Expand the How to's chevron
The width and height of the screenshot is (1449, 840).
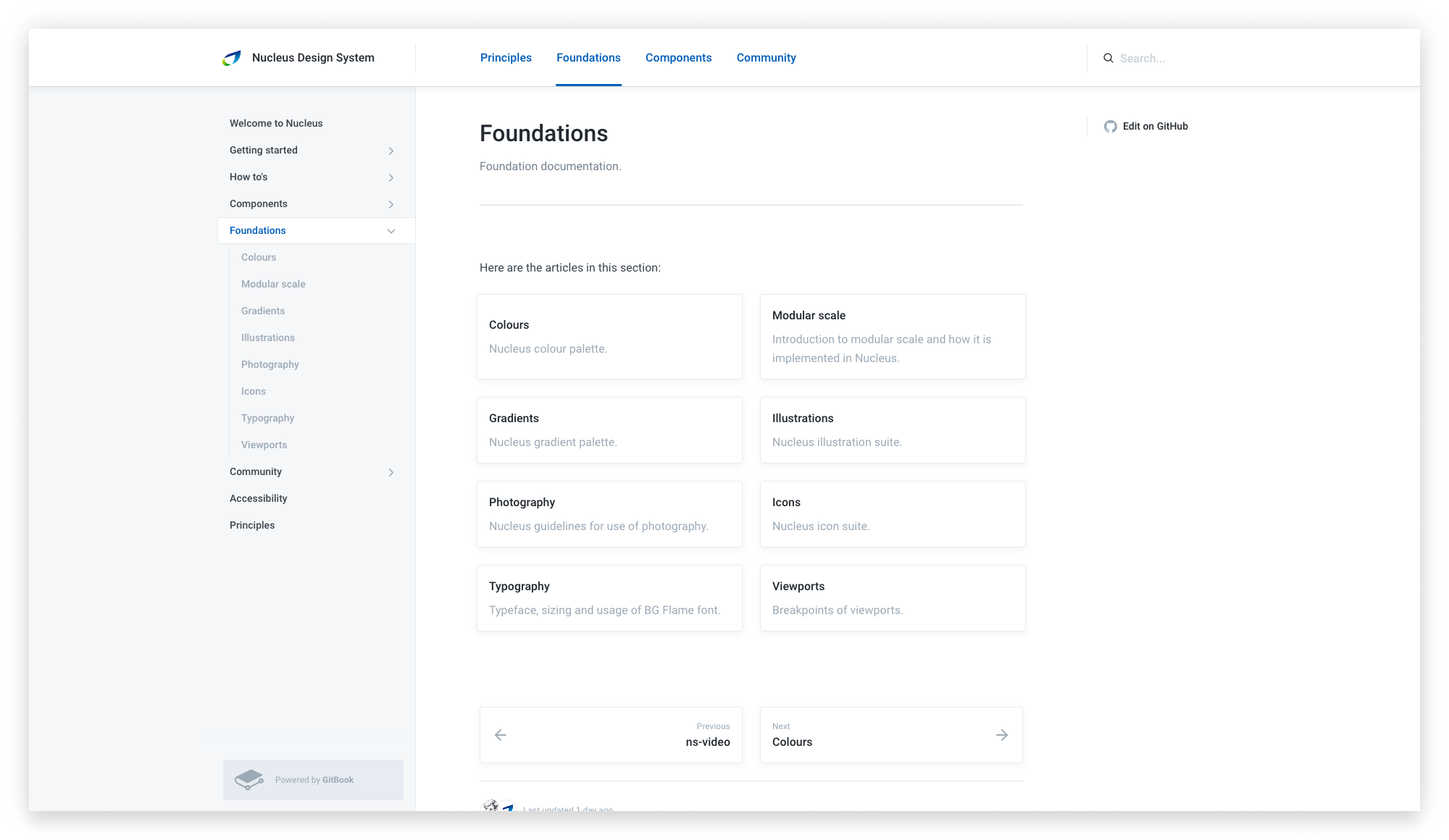point(391,177)
